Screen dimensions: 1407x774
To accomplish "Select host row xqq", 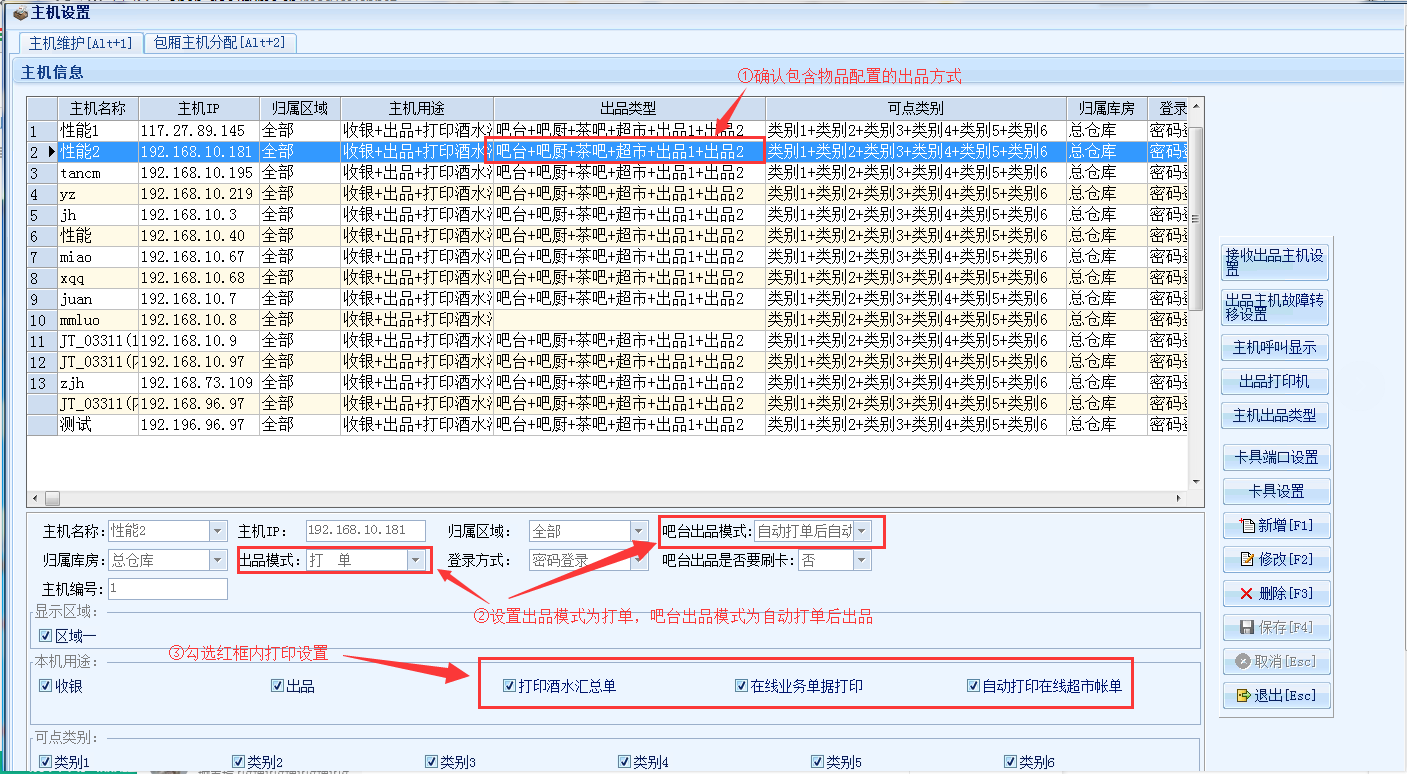I will tap(608, 277).
